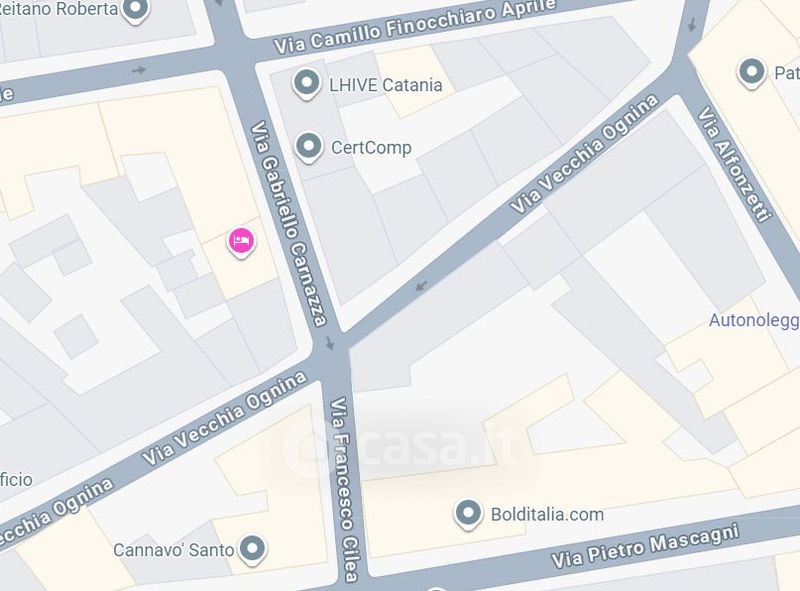Select the CertComp map pin
800x591 pixels.
click(x=309, y=147)
